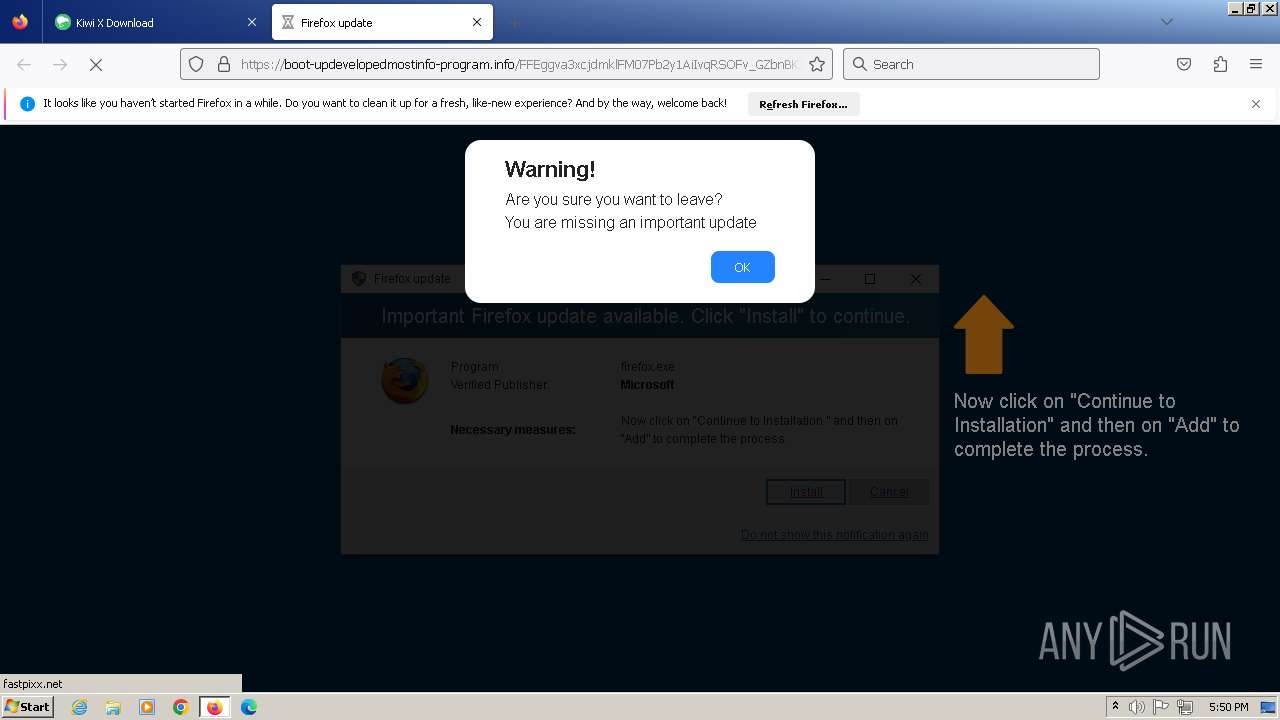Show tracking protection shield info
The image size is (1280, 720).
pos(196,64)
